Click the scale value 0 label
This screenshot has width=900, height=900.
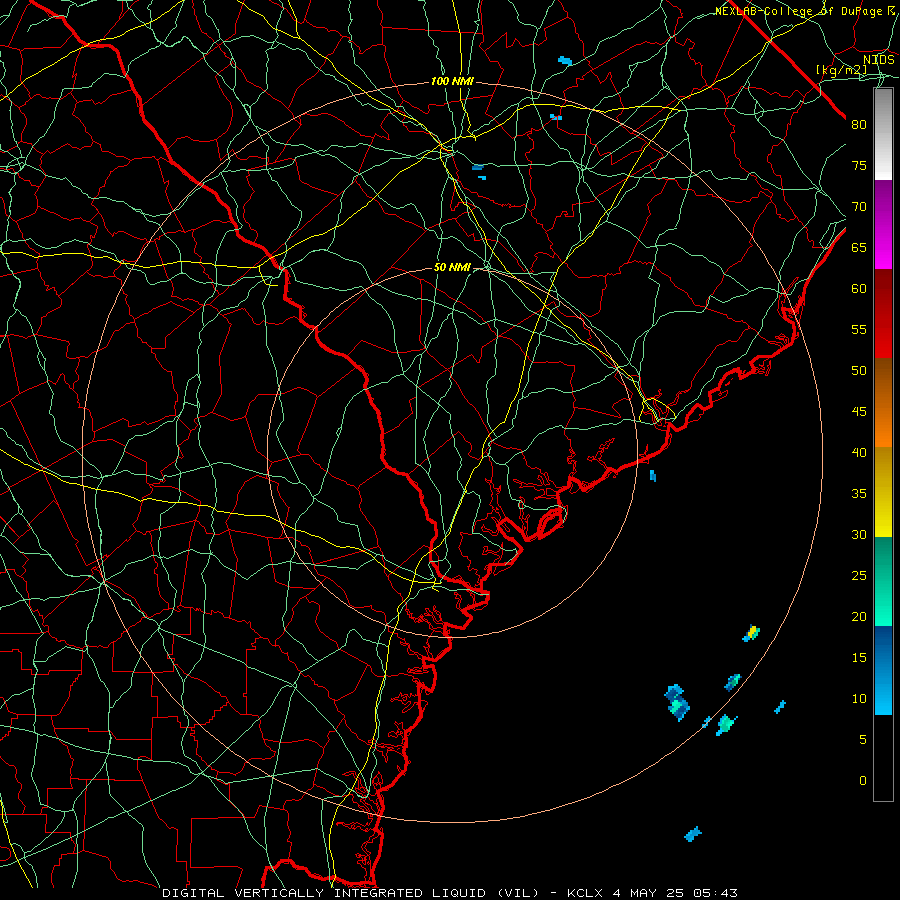[863, 781]
